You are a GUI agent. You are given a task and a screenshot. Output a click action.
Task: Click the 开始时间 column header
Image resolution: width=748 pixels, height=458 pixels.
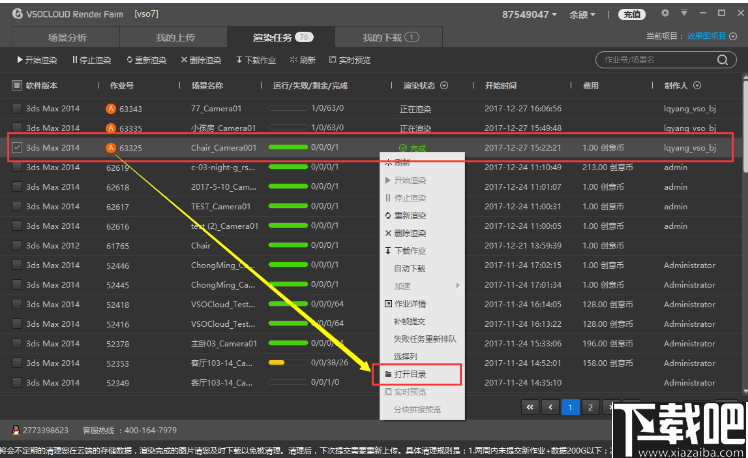500,85
